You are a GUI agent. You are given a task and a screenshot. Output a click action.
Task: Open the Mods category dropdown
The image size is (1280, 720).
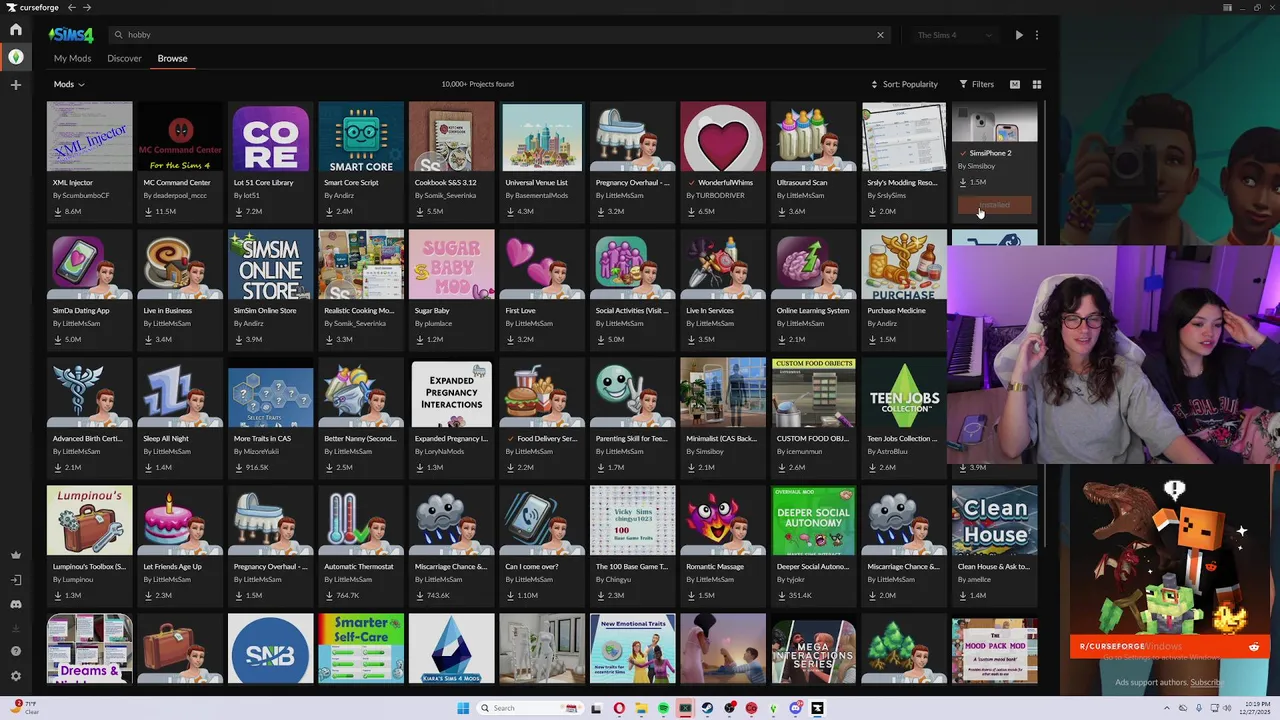tap(69, 84)
